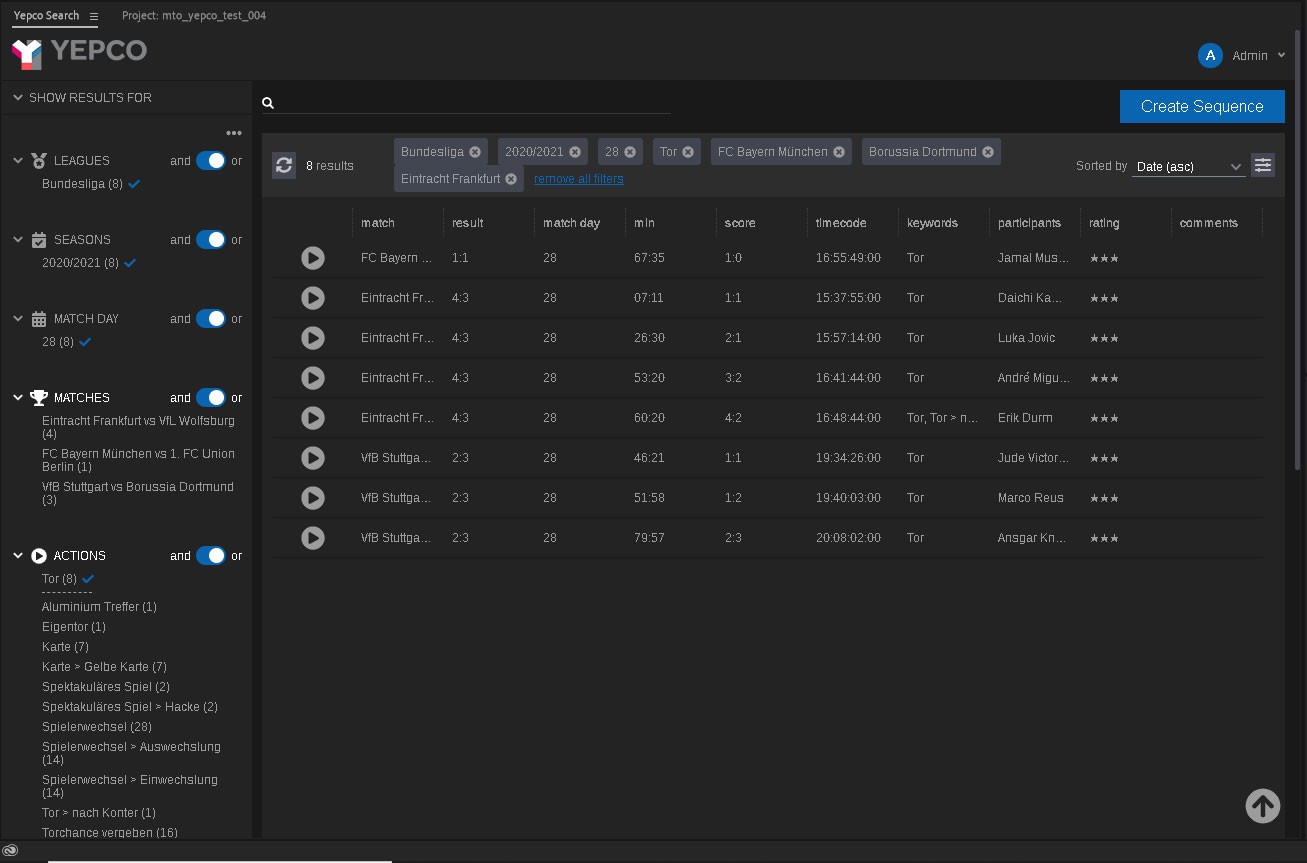Image resolution: width=1307 pixels, height=863 pixels.
Task: Select the Spielerwechsel (28) action
Action: (x=97, y=727)
